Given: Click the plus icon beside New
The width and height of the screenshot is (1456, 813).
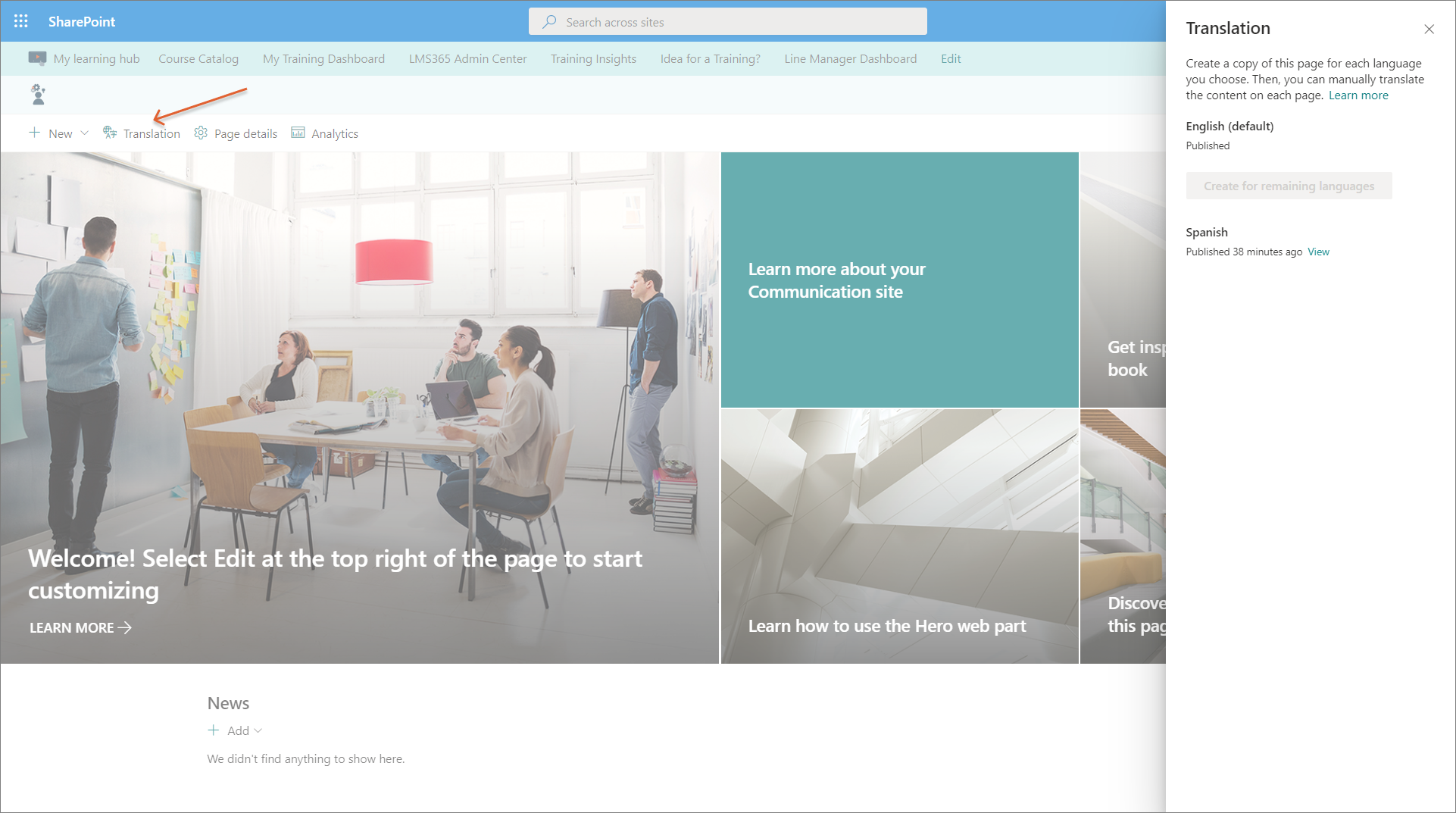Looking at the screenshot, I should point(35,133).
